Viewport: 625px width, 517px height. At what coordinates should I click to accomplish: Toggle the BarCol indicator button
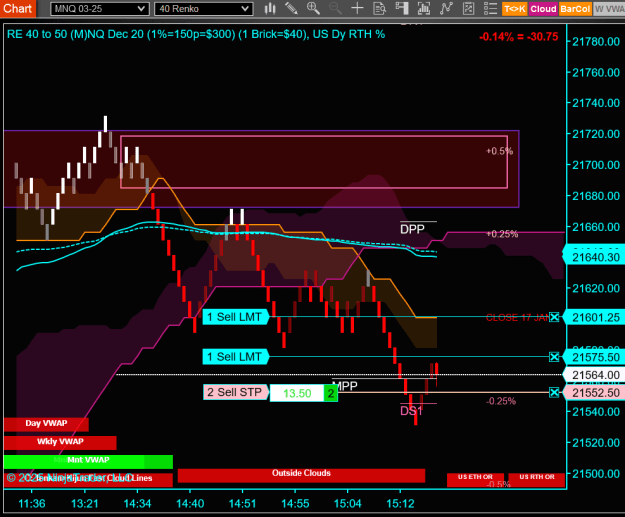point(575,9)
